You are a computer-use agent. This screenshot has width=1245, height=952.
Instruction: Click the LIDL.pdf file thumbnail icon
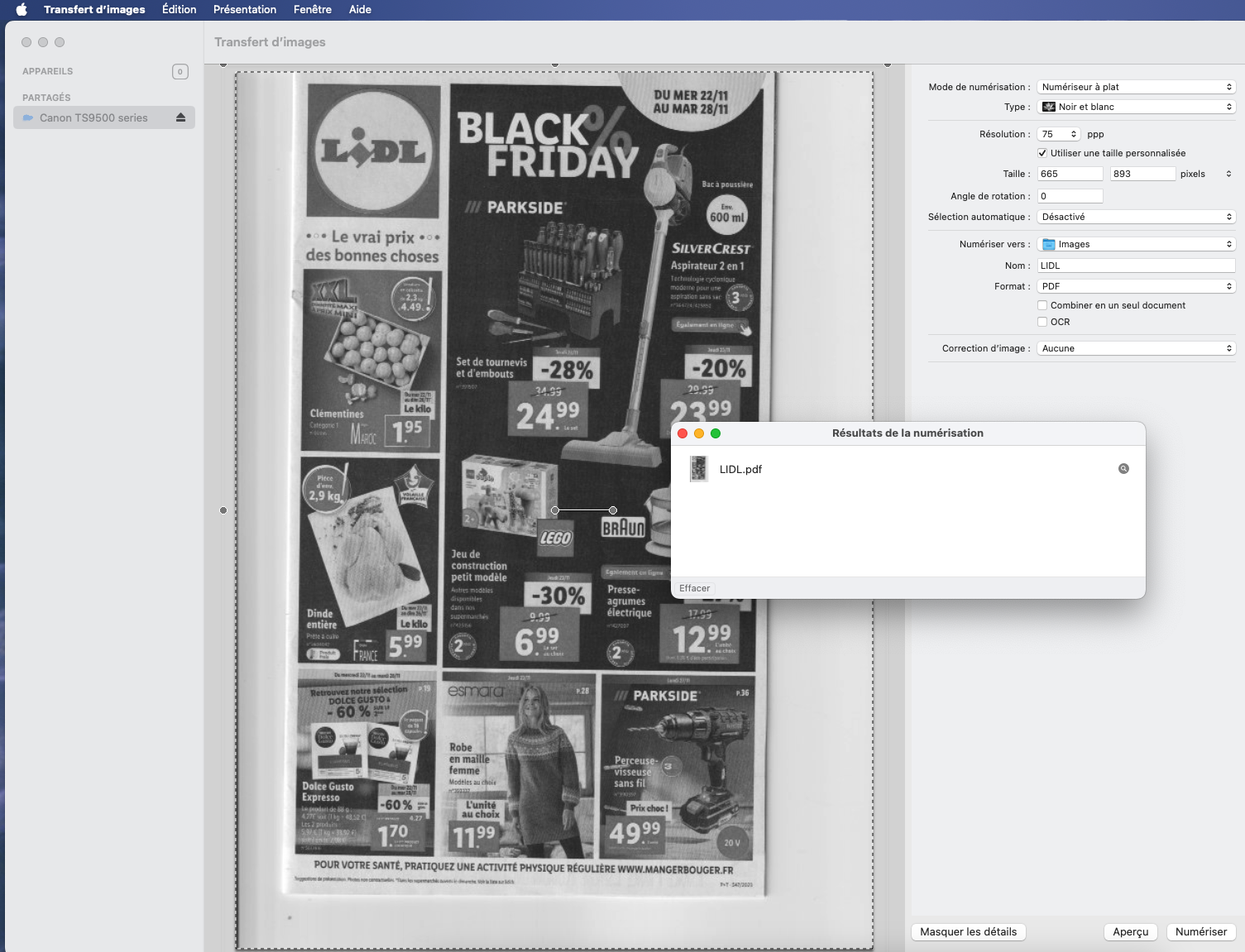[699, 469]
